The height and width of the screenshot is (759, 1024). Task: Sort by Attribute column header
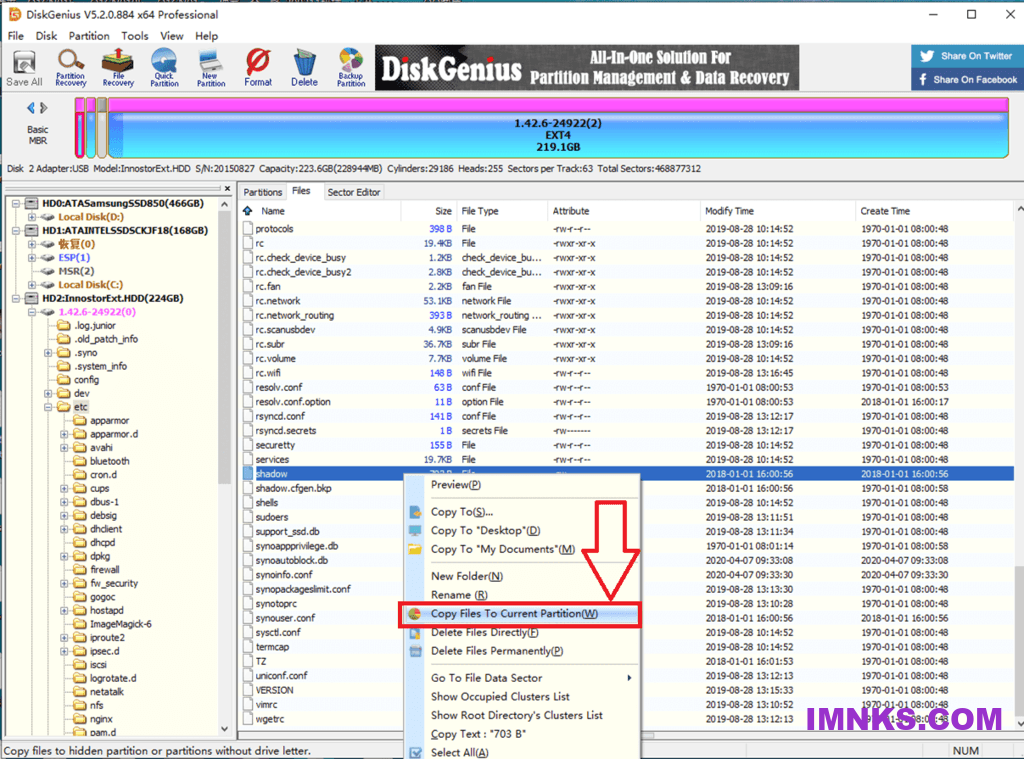pyautogui.click(x=623, y=211)
